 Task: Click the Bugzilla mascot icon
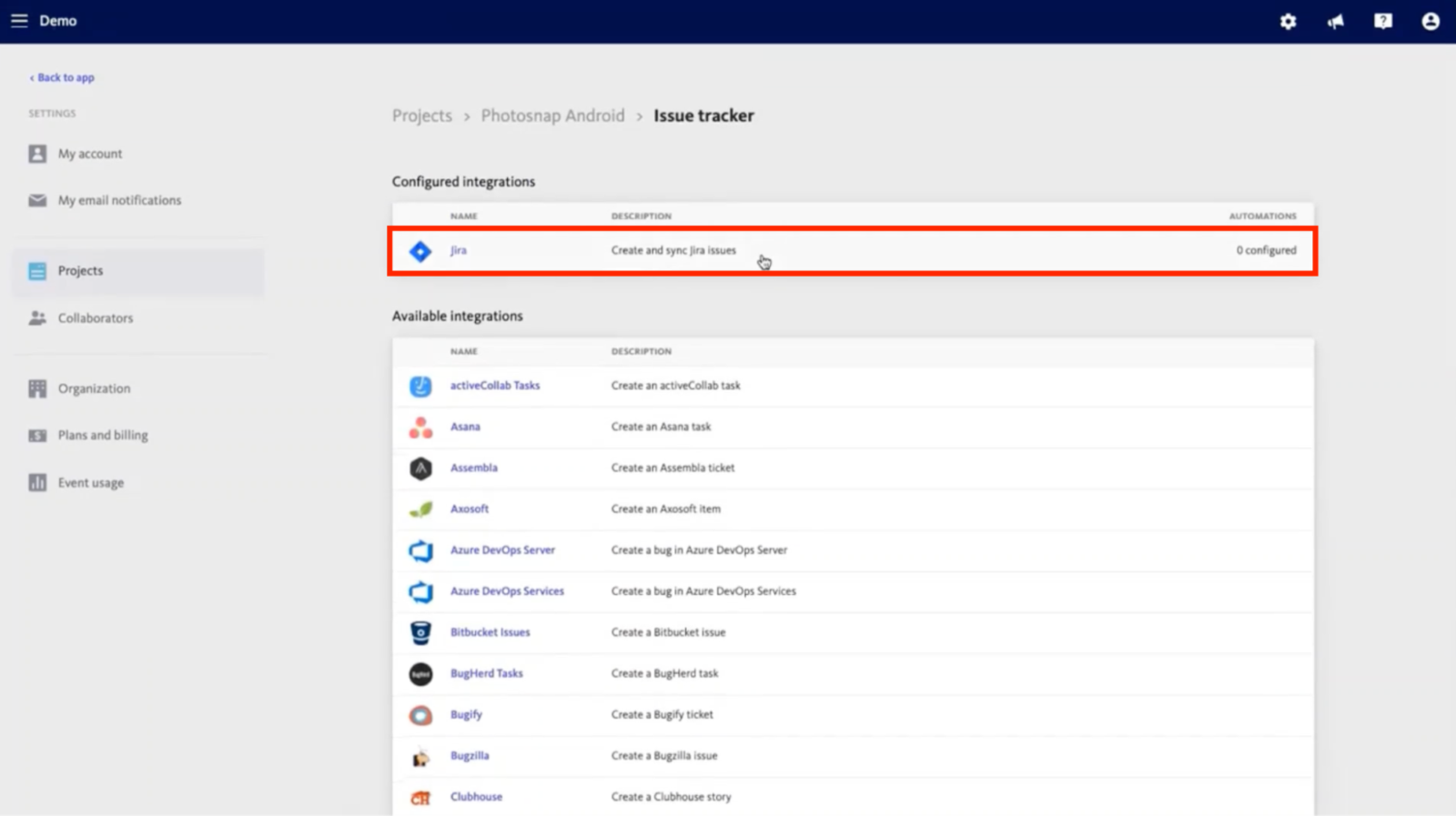tap(420, 757)
